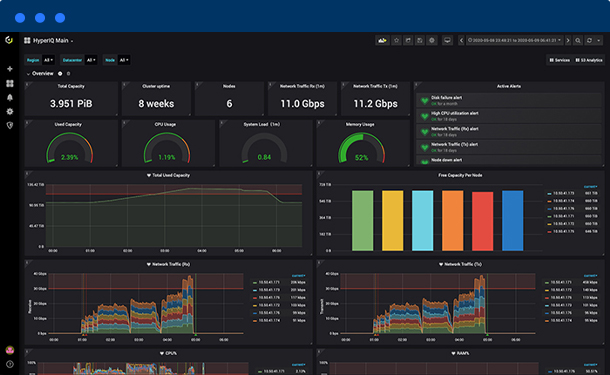
Task: Sort Free Capacity legend by current column
Action: [590, 187]
